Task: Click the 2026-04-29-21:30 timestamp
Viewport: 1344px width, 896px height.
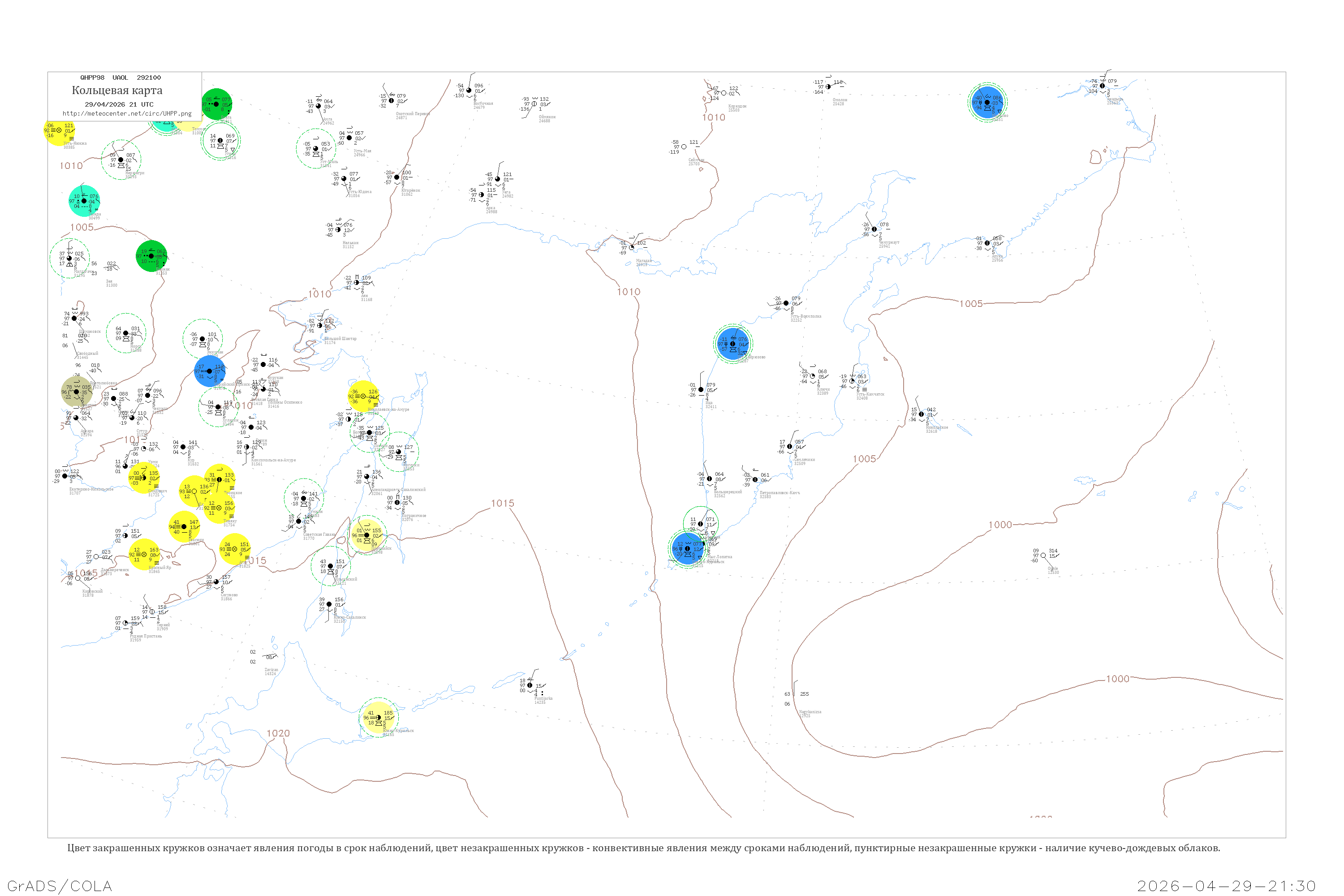Action: point(1226,886)
